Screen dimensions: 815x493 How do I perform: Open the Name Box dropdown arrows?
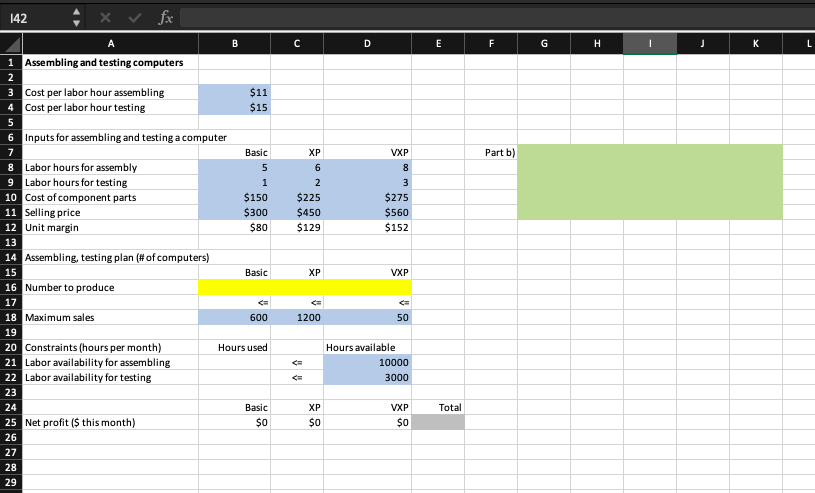click(x=76, y=18)
